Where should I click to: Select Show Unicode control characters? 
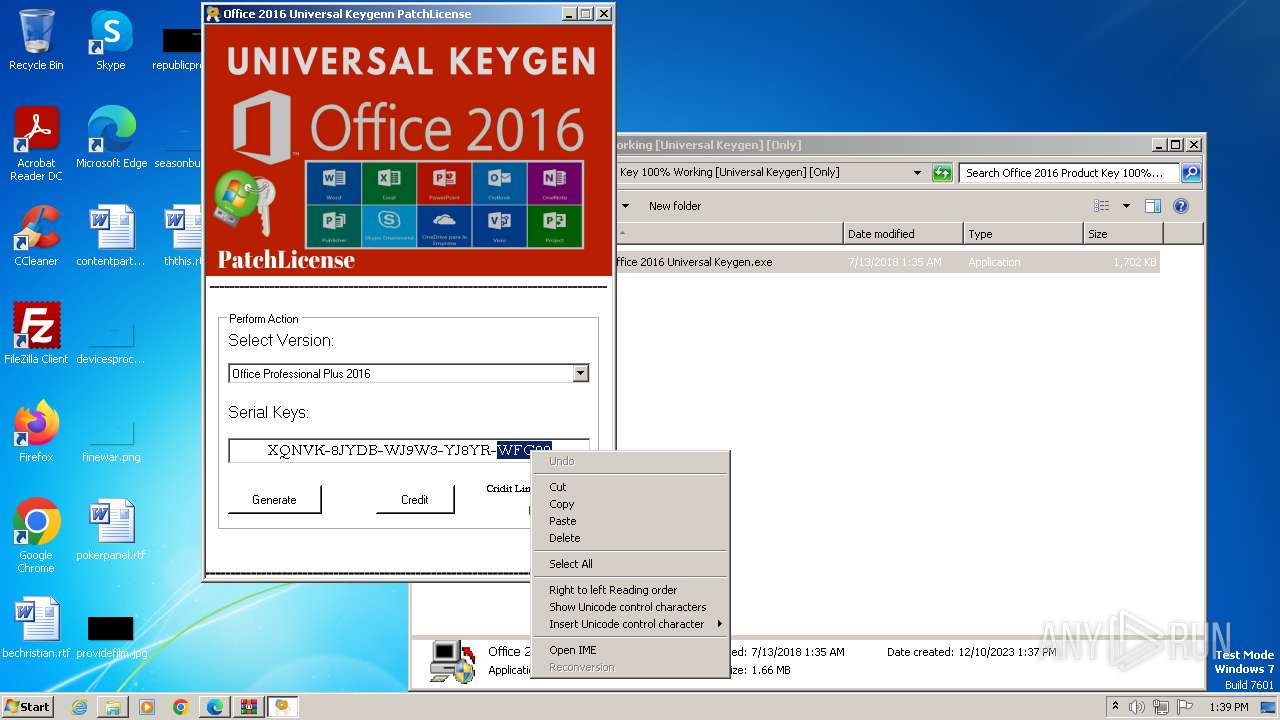[x=630, y=607]
